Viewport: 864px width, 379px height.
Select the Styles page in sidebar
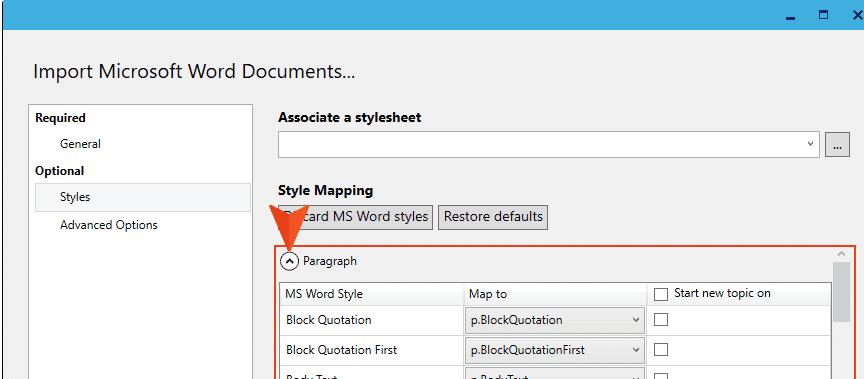(143, 197)
